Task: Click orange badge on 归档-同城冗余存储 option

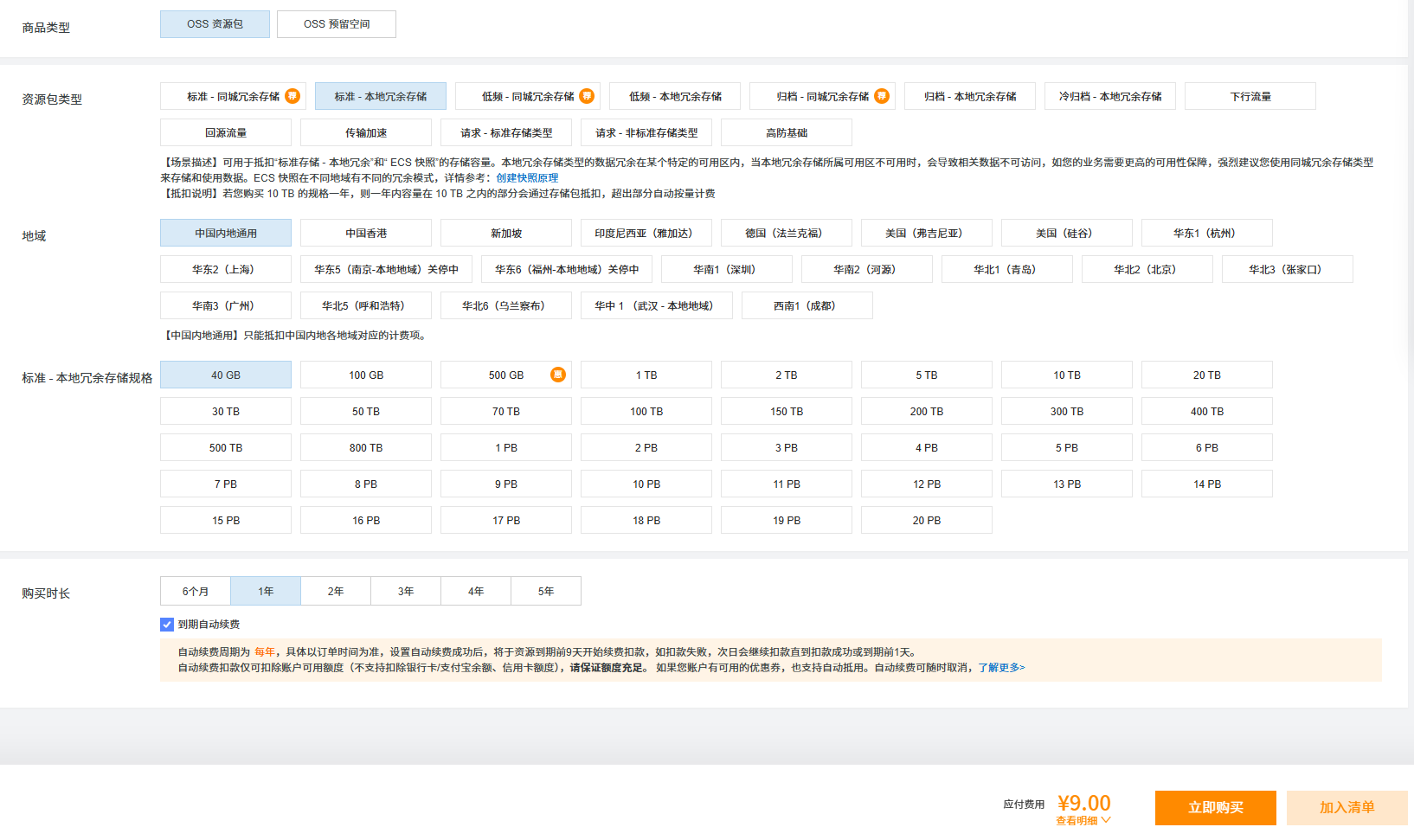Action: pos(881,96)
